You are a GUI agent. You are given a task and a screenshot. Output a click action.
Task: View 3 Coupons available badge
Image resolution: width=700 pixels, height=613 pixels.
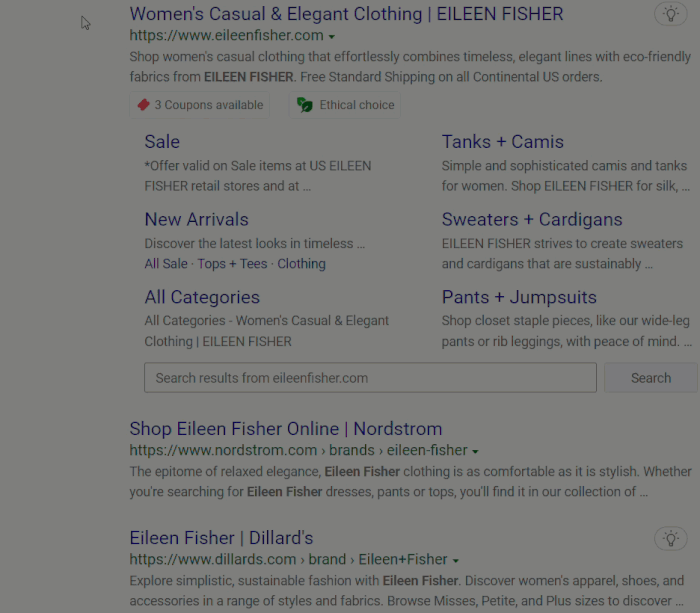pos(208,105)
